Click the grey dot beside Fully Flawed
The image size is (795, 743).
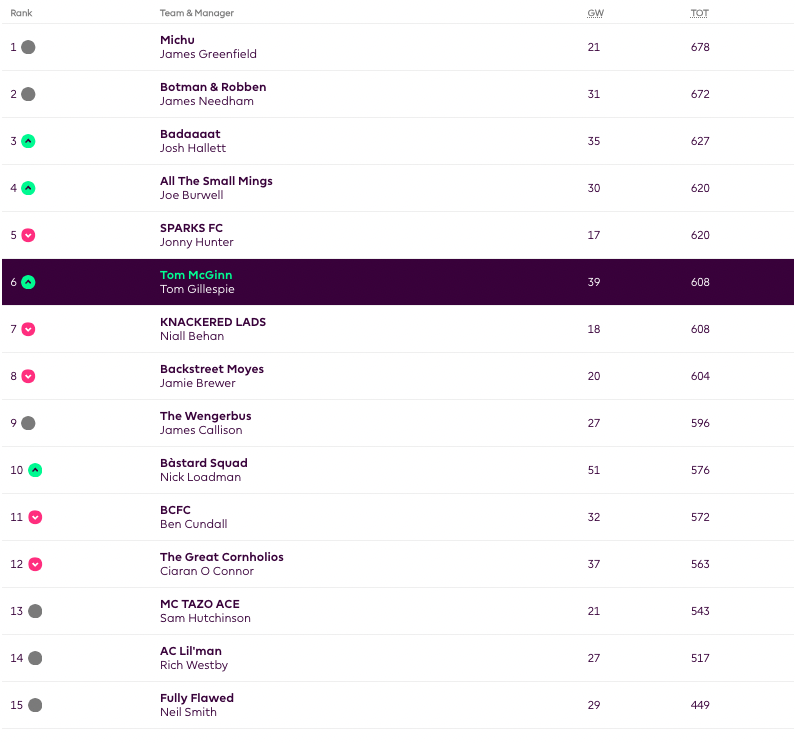35,705
